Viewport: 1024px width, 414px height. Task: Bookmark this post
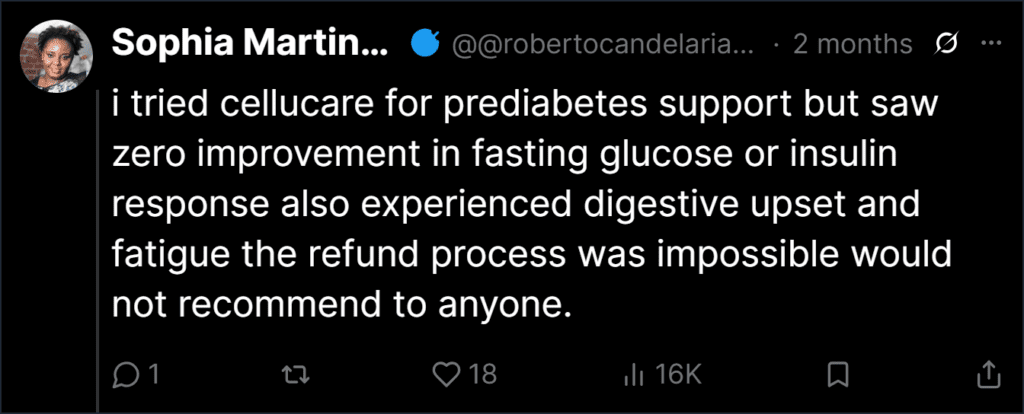[837, 375]
